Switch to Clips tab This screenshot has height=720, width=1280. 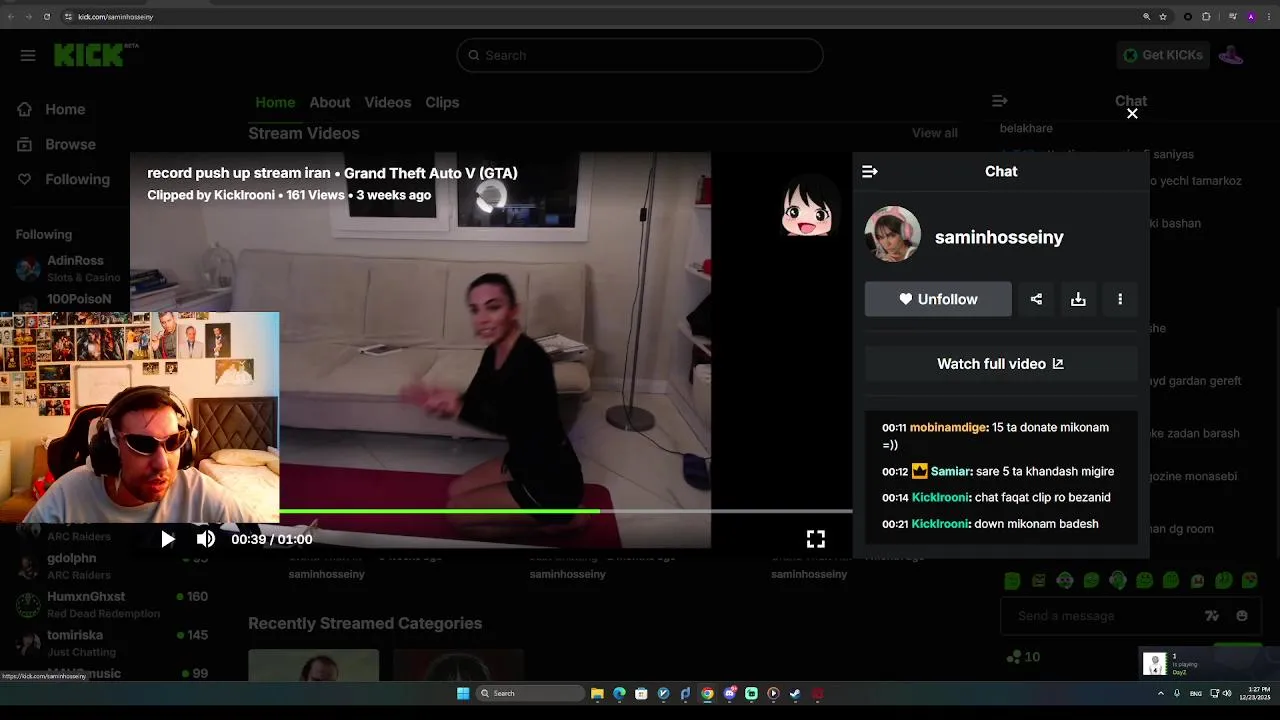442,102
